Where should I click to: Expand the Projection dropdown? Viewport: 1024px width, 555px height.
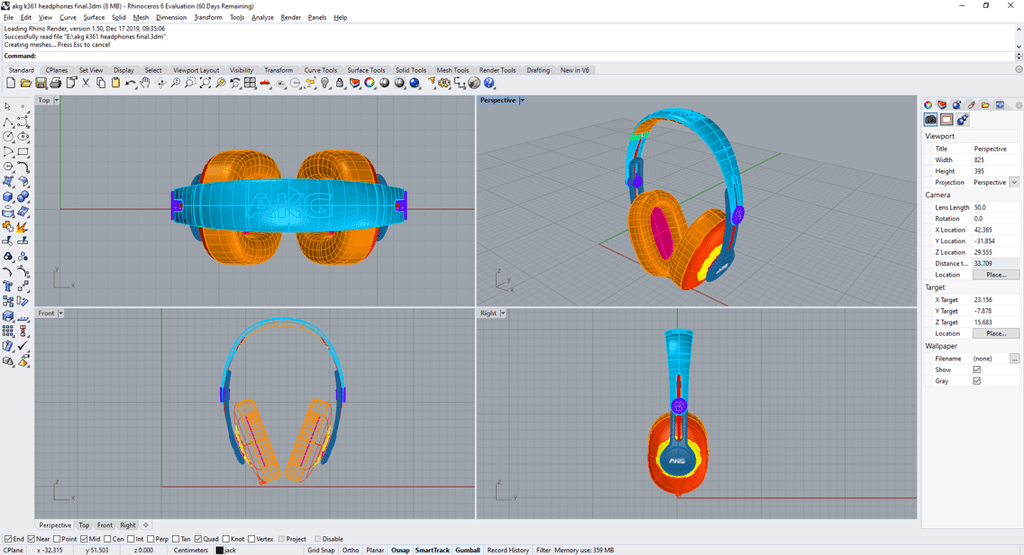pos(1014,182)
